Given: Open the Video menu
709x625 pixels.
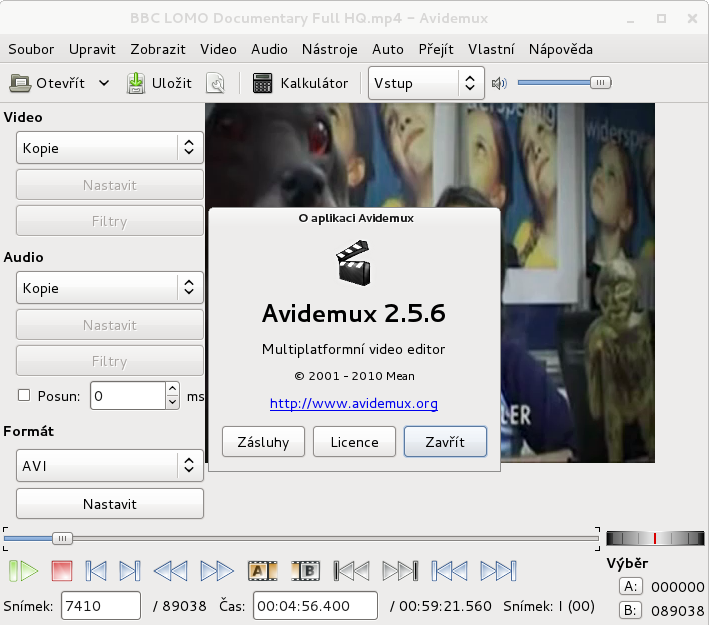Looking at the screenshot, I should click(x=218, y=49).
